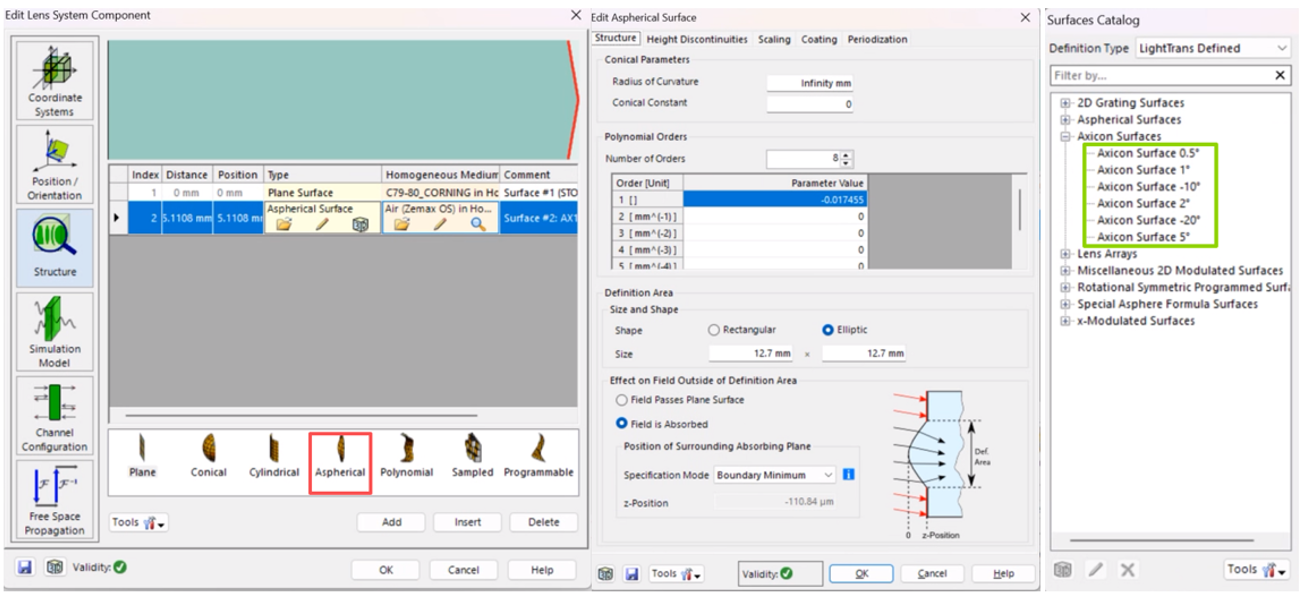Open the Coating tab
The image size is (1304, 598).
point(818,39)
